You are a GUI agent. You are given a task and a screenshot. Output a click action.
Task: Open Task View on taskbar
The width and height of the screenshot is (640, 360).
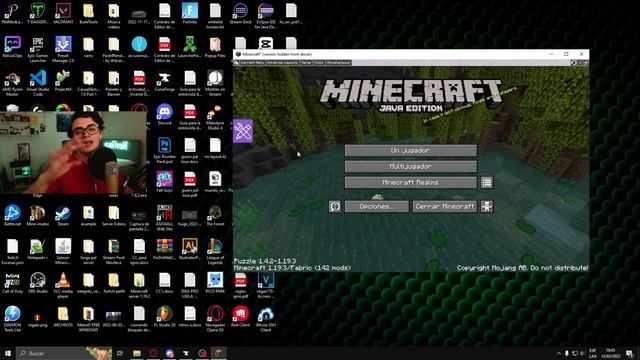click(120, 353)
